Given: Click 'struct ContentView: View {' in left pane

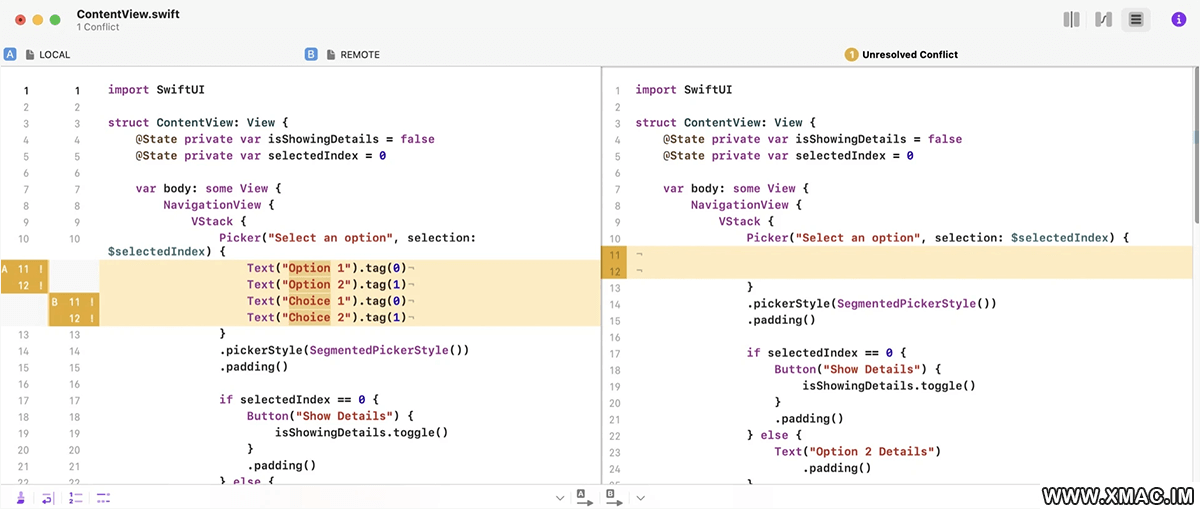Looking at the screenshot, I should pos(198,123).
